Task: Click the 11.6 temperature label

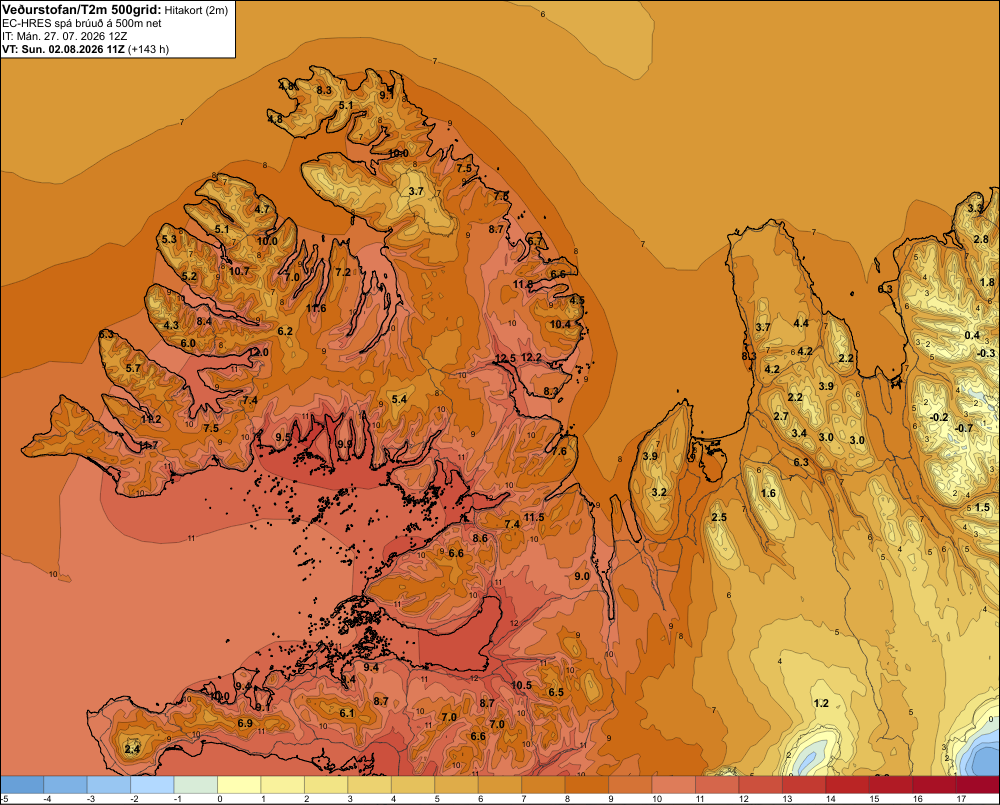Action: (x=316, y=308)
